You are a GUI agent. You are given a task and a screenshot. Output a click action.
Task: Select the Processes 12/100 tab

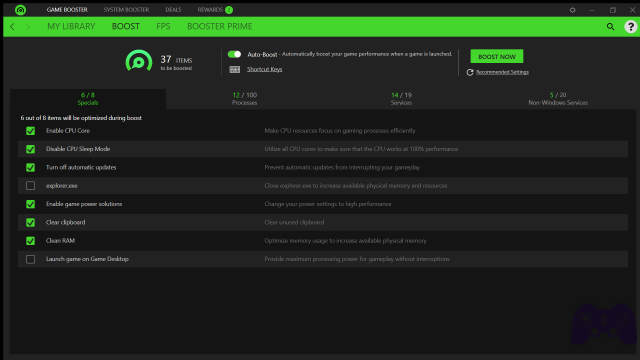coord(244,99)
